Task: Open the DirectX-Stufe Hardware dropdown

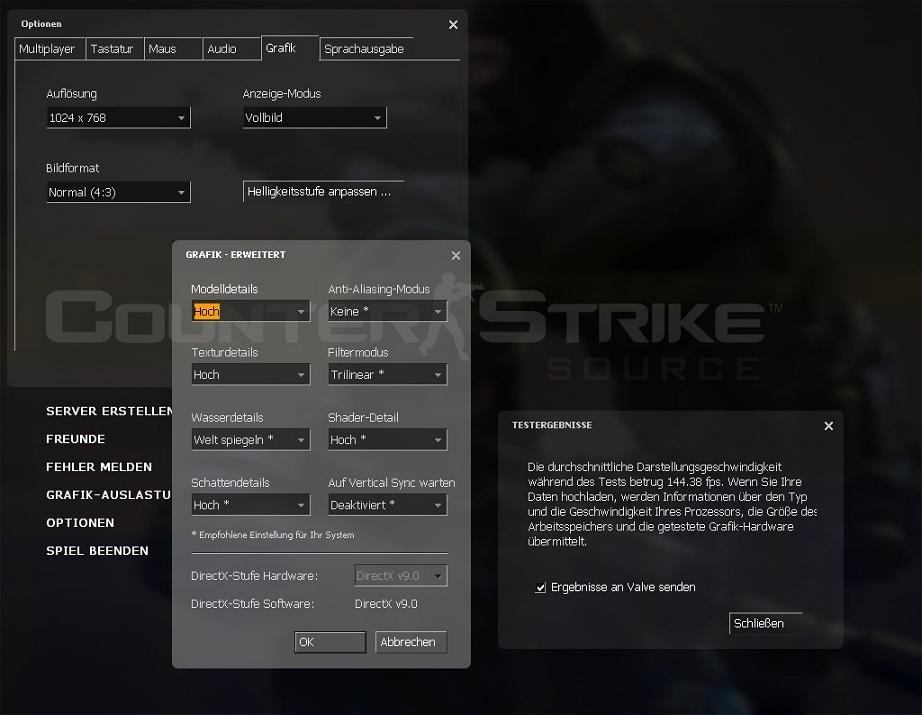Action: click(401, 576)
